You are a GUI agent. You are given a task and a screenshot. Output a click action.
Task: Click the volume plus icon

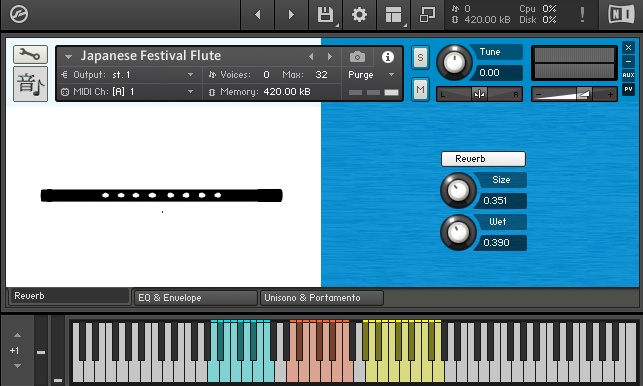[610, 95]
